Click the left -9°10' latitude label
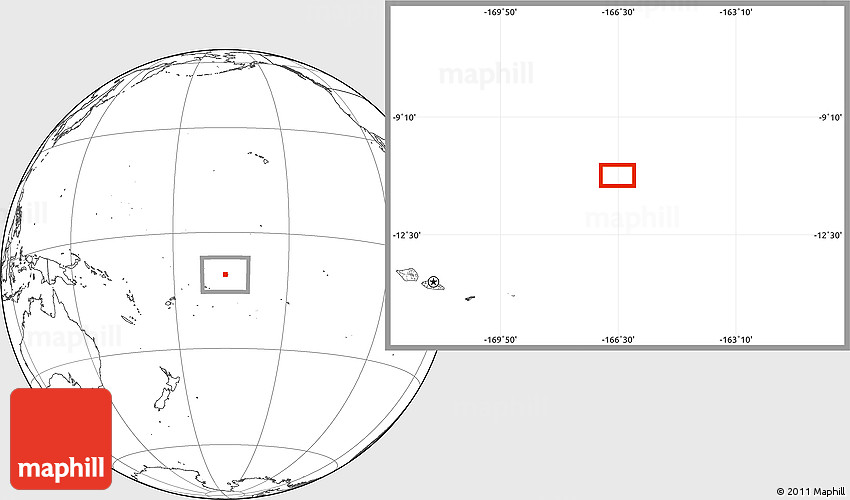The image size is (850, 500). point(404,117)
